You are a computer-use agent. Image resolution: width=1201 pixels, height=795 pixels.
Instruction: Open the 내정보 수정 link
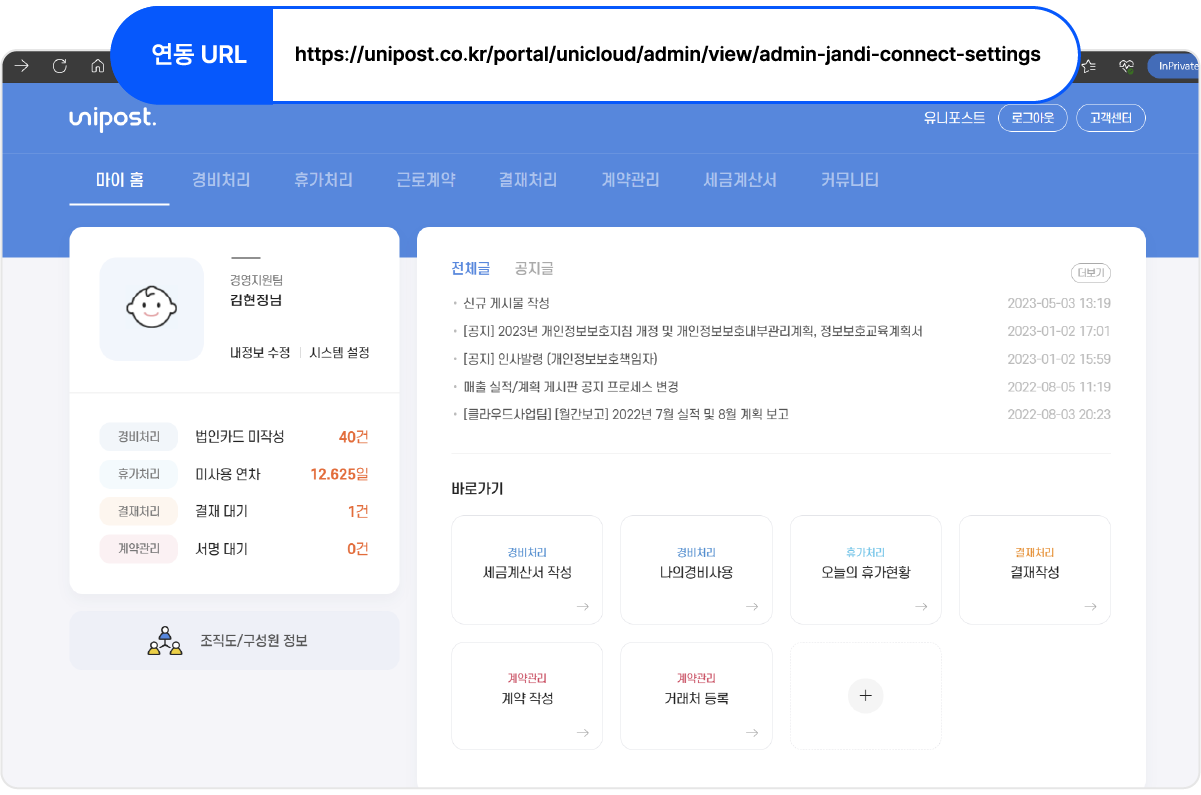(x=260, y=353)
